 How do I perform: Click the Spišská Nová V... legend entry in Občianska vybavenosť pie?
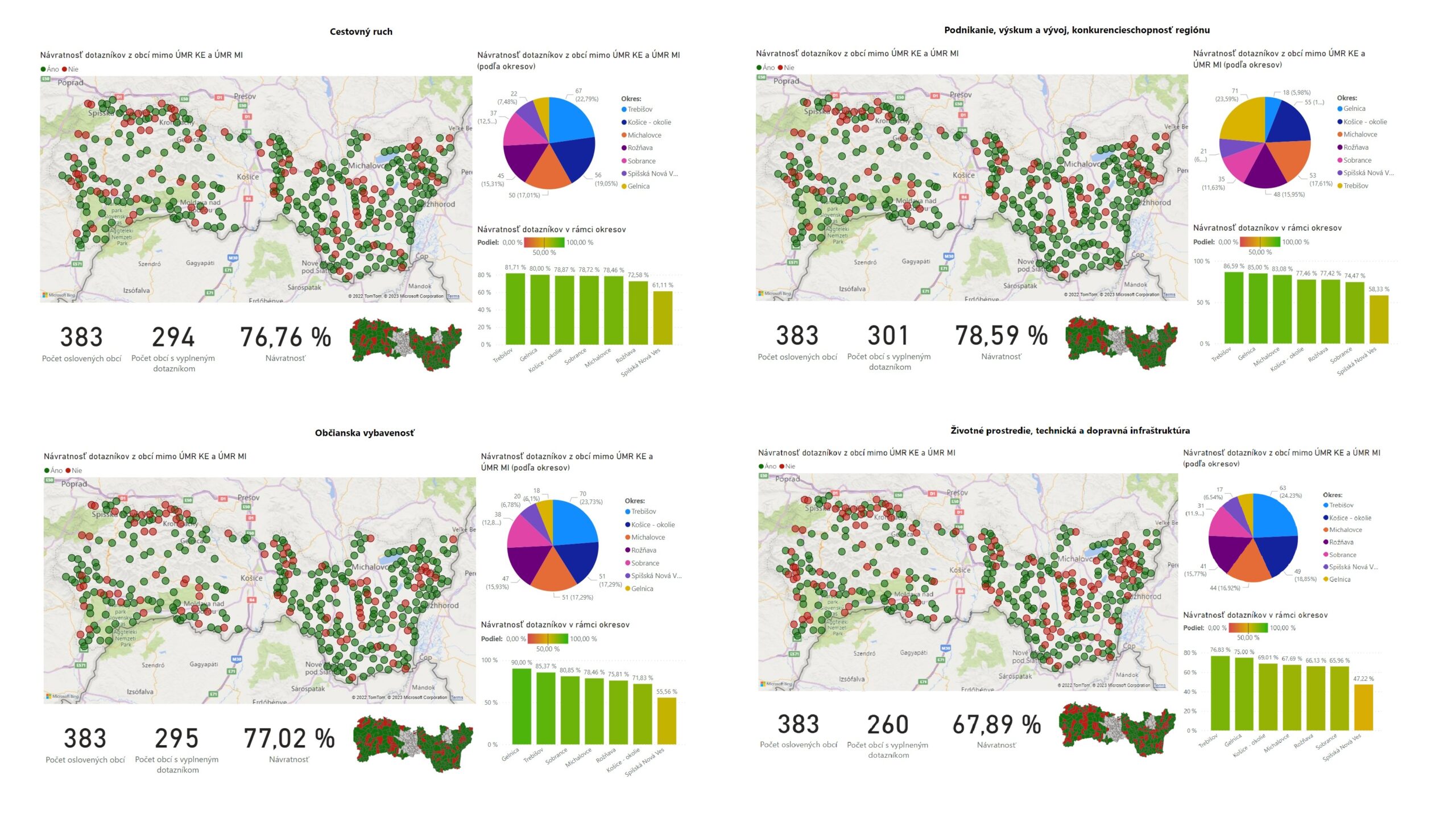[x=653, y=576]
